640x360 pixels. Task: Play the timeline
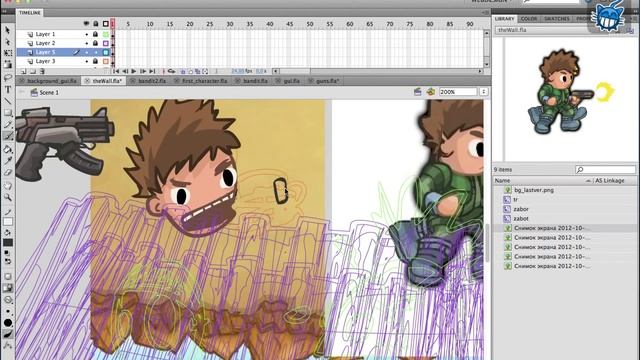tap(134, 71)
